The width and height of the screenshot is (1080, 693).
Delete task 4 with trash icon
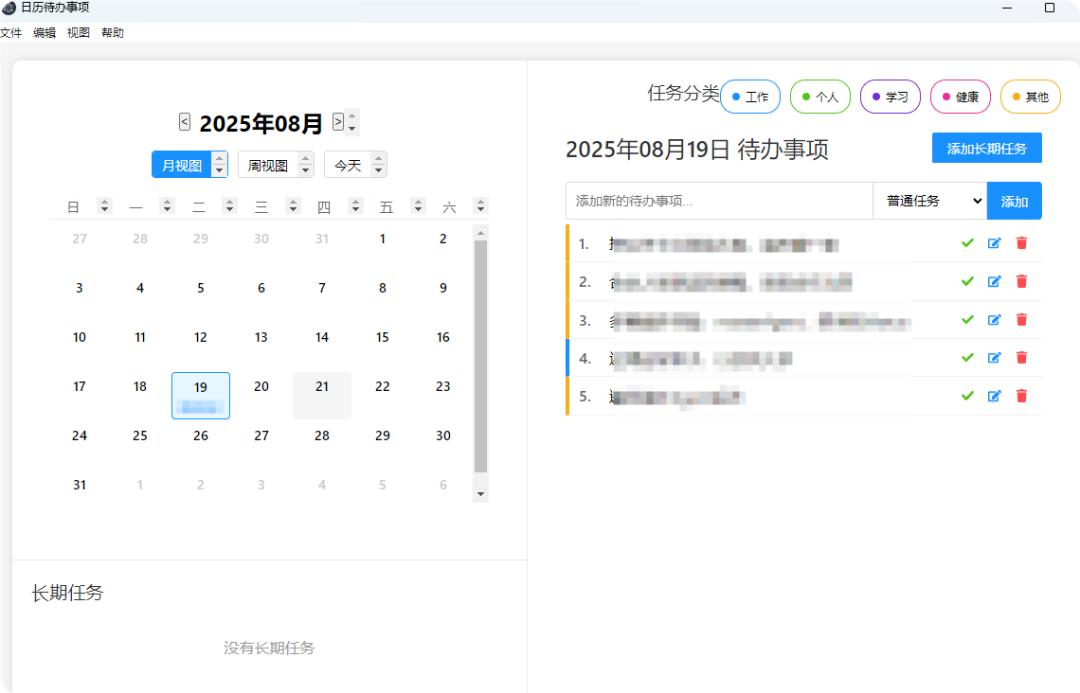[x=1021, y=358]
